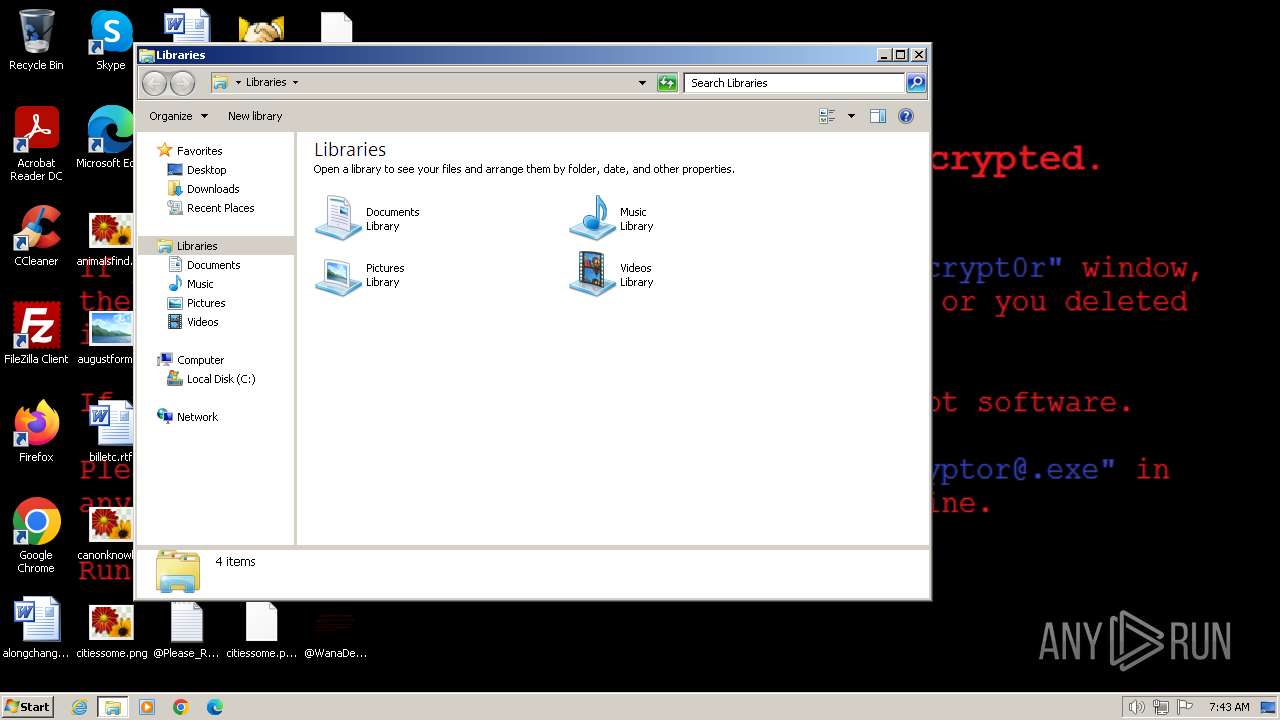Expand the Libraries breadcrumb arrow
Viewport: 1280px width, 720px height.
click(x=295, y=83)
